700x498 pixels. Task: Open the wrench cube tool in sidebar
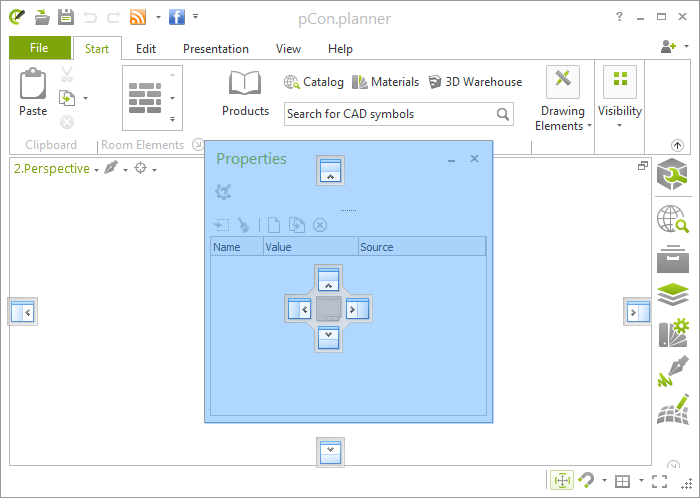coord(672,174)
